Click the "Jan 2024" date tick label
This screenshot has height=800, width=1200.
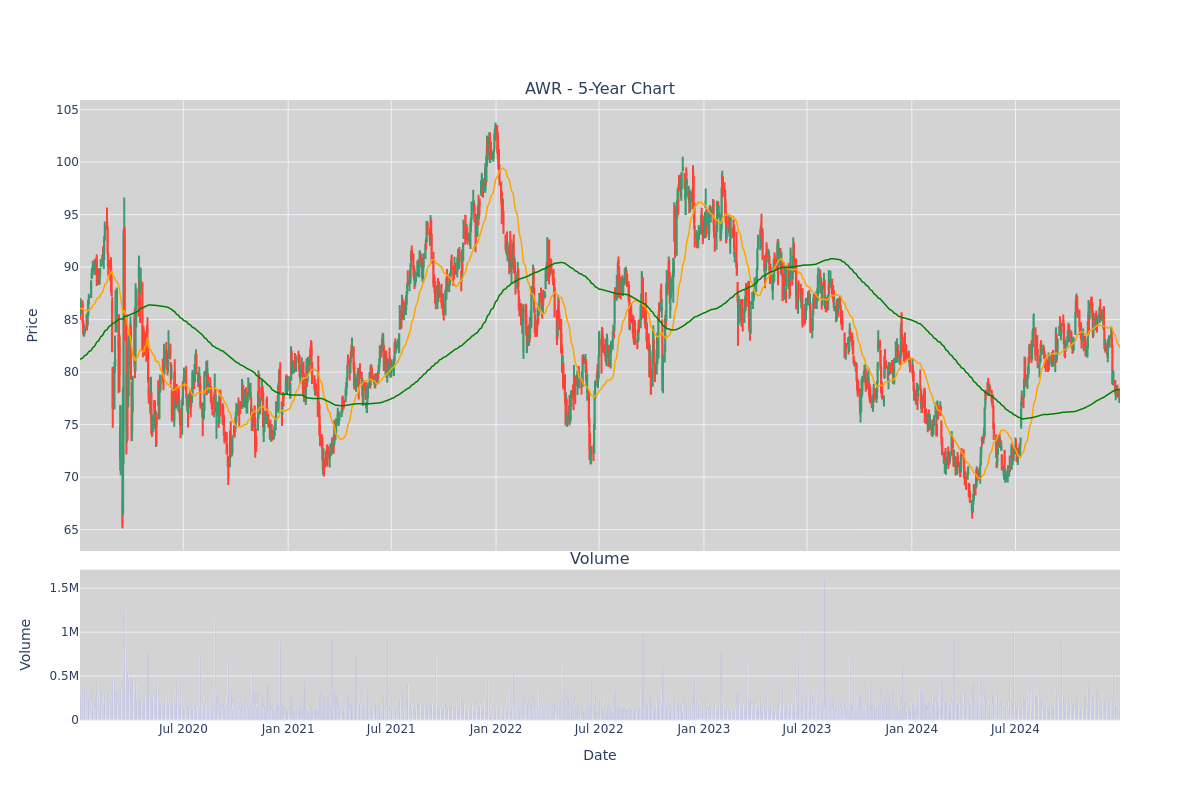[x=912, y=729]
